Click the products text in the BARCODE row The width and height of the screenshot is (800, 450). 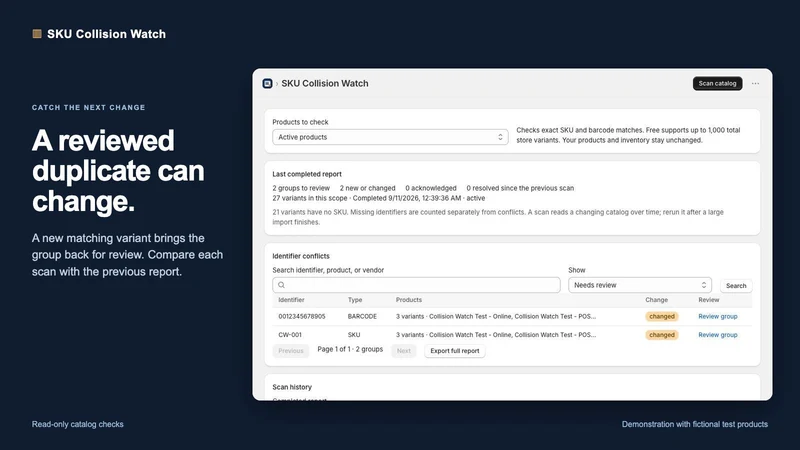click(x=496, y=316)
